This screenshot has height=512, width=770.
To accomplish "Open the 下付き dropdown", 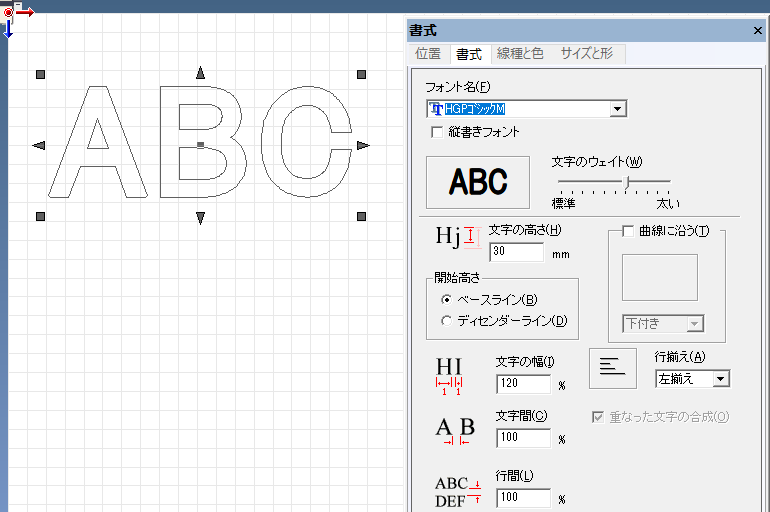I will (694, 324).
